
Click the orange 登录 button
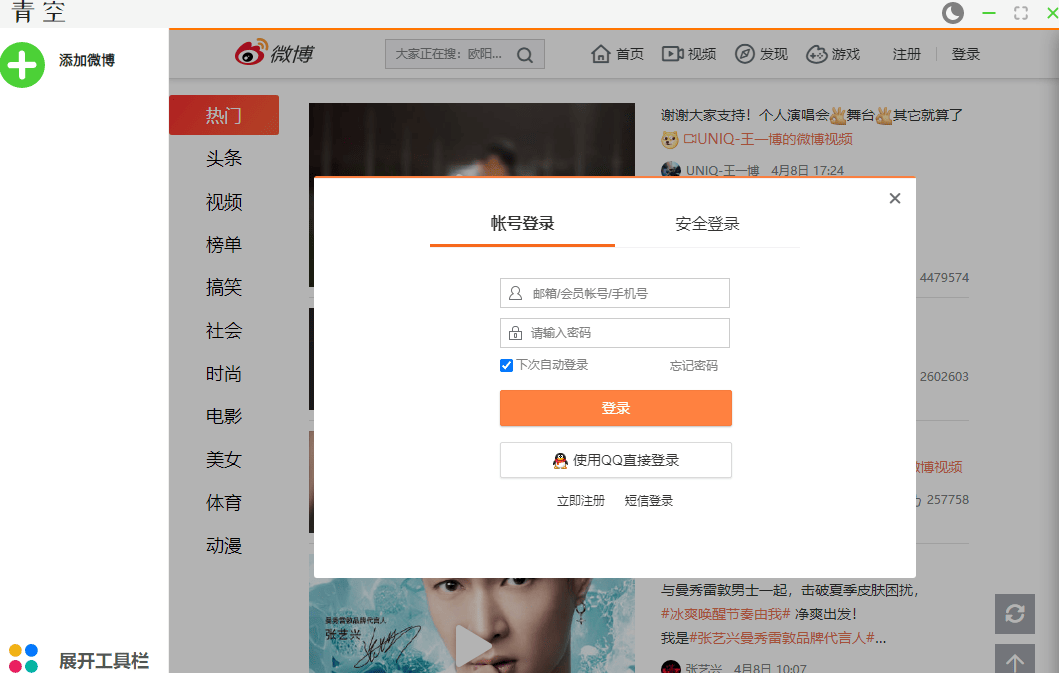(615, 408)
